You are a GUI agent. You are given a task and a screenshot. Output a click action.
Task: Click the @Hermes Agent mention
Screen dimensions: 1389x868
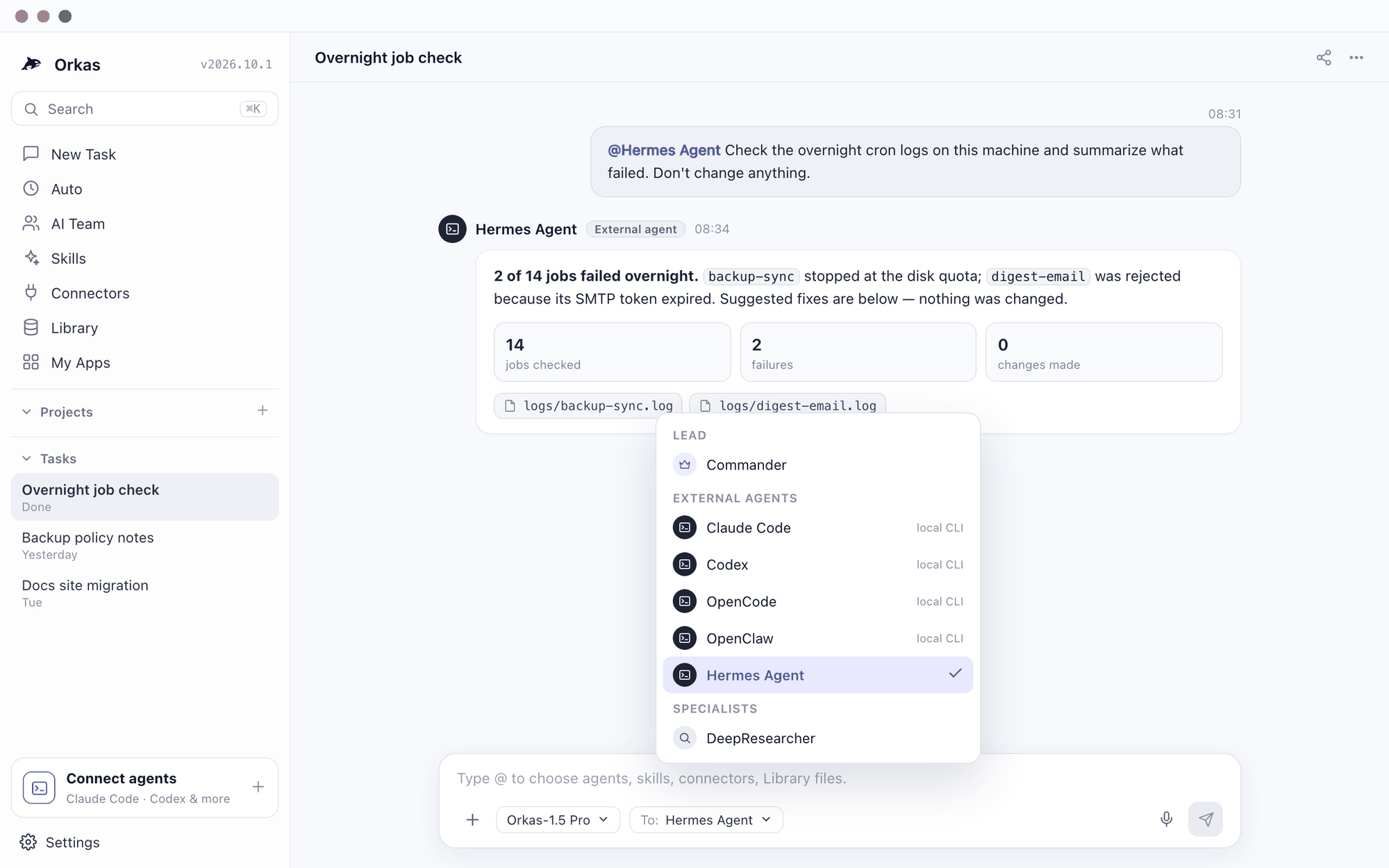(664, 150)
